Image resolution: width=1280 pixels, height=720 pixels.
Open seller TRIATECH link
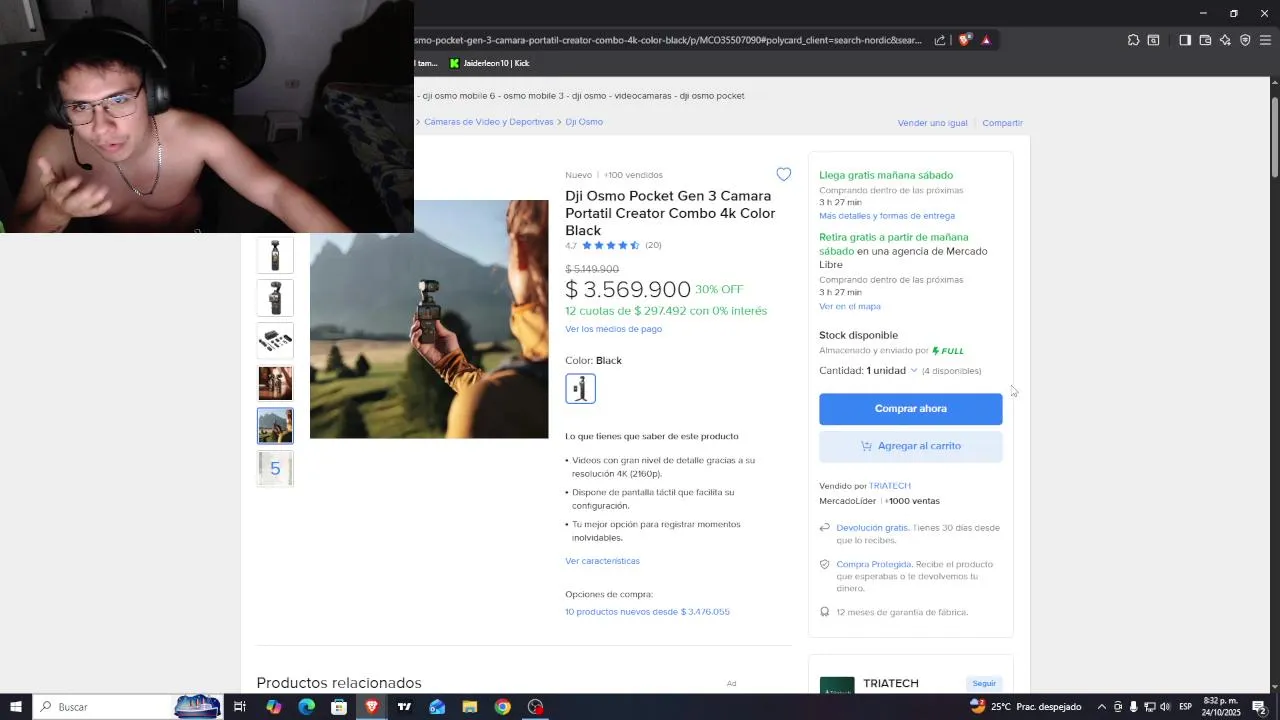pos(890,486)
